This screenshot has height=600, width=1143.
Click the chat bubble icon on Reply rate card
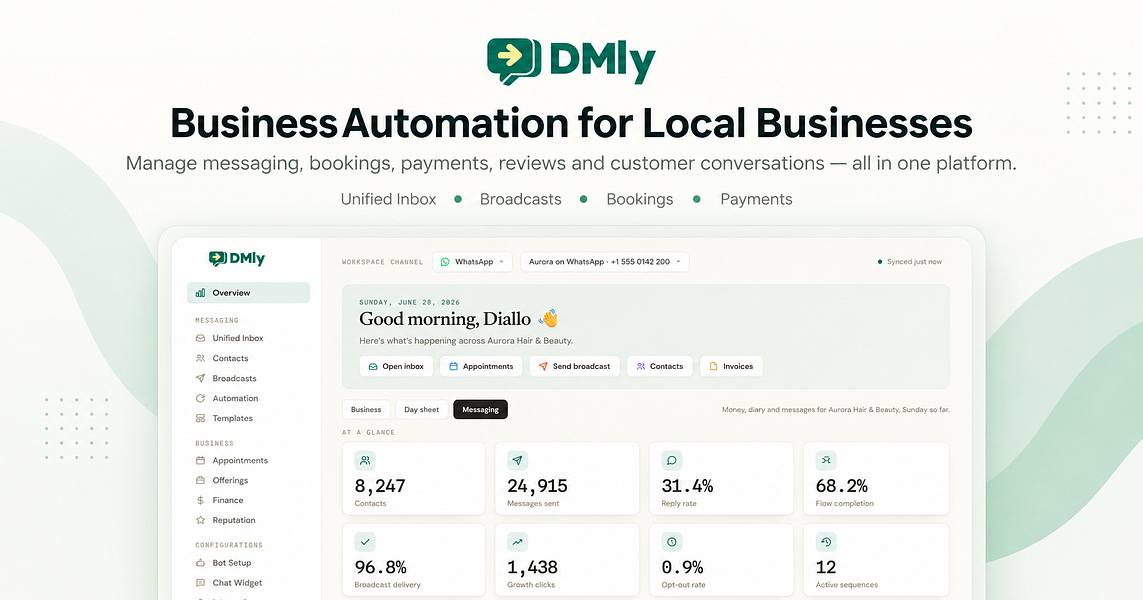coord(672,461)
